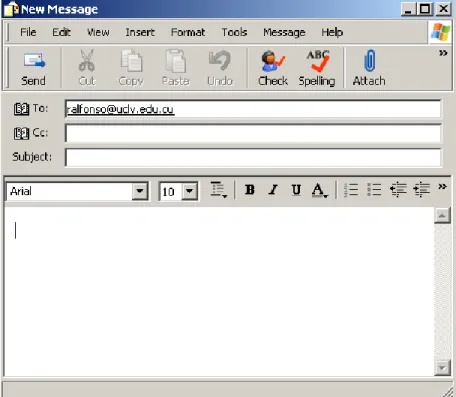Open the File menu
The height and width of the screenshot is (397, 456).
[28, 32]
